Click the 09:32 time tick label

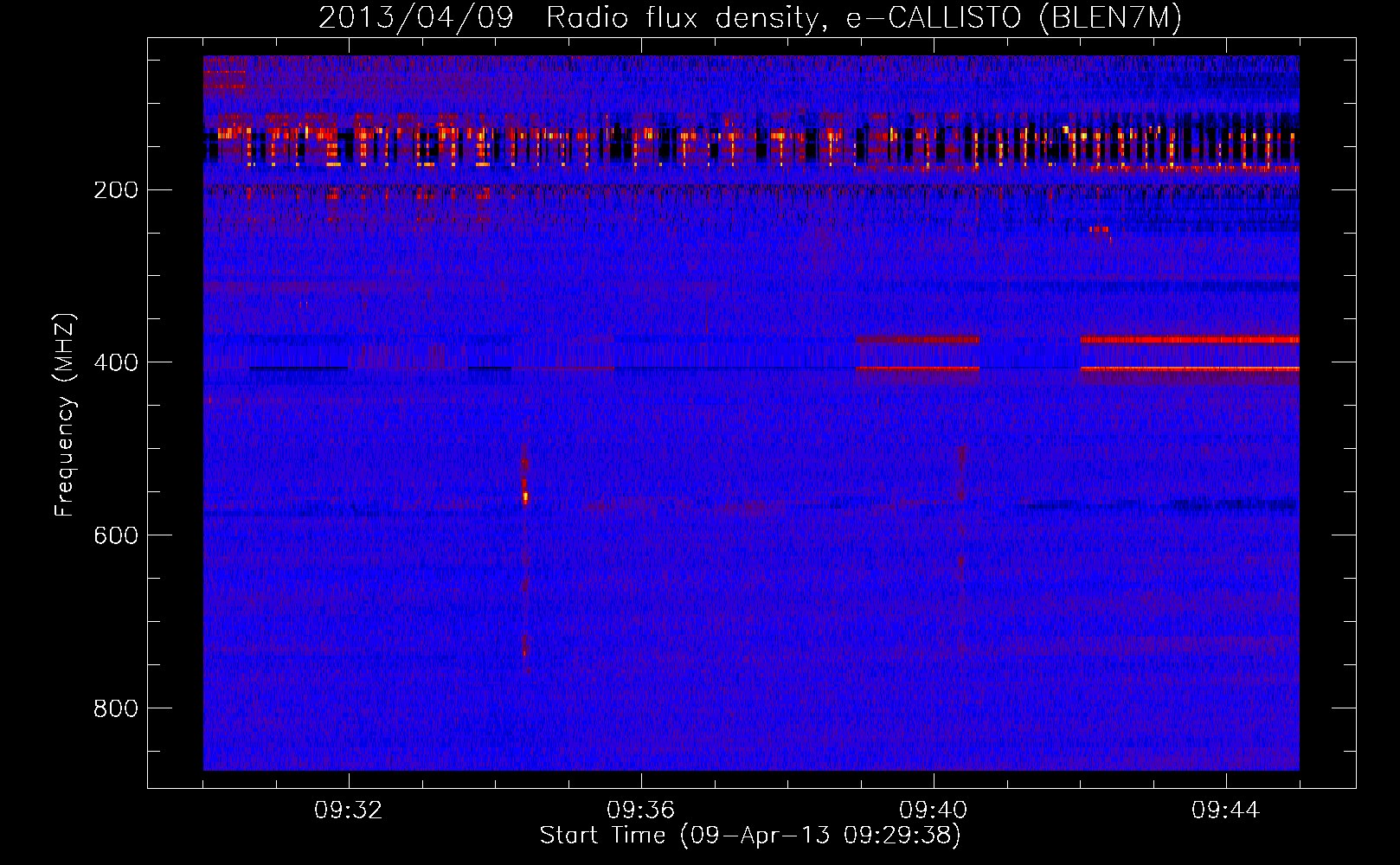coord(348,811)
